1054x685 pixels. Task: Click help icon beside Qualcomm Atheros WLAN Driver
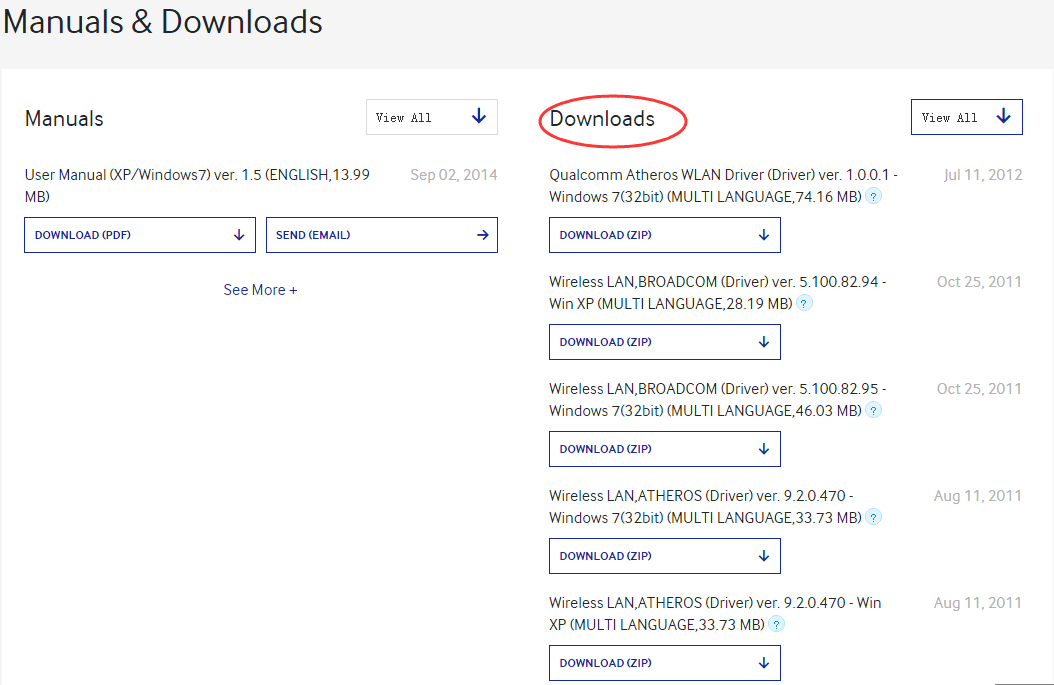coord(873,196)
